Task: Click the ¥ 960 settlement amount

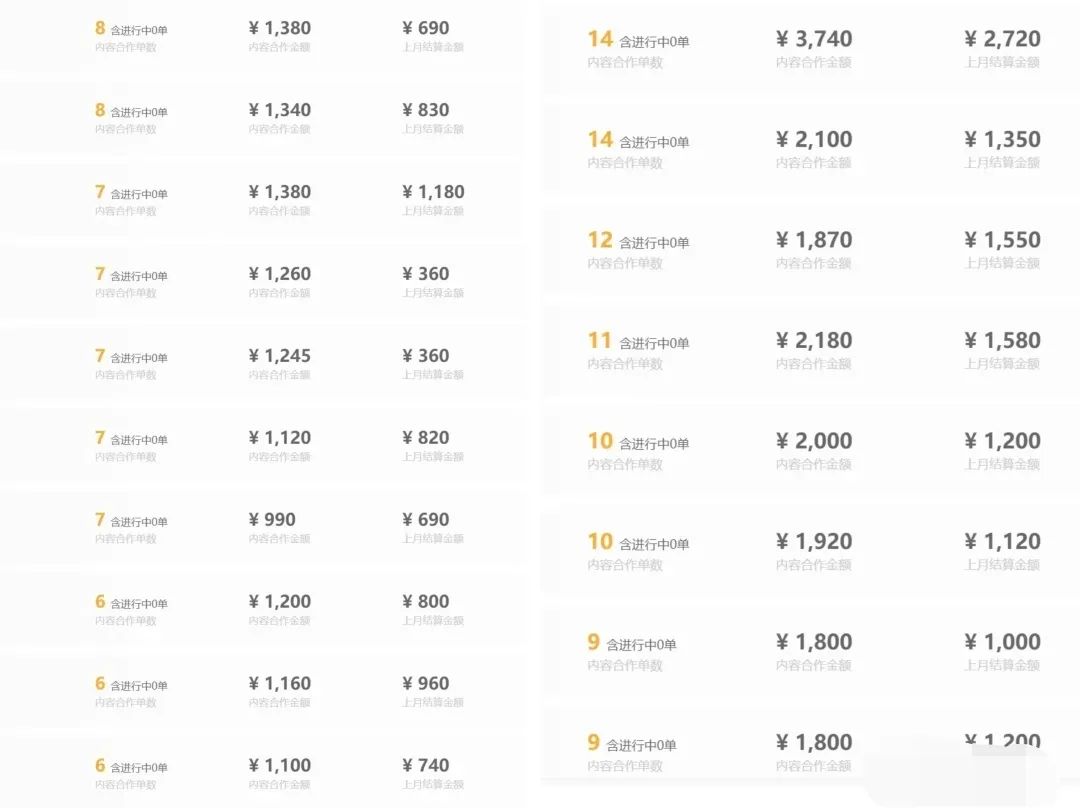Action: click(x=425, y=684)
